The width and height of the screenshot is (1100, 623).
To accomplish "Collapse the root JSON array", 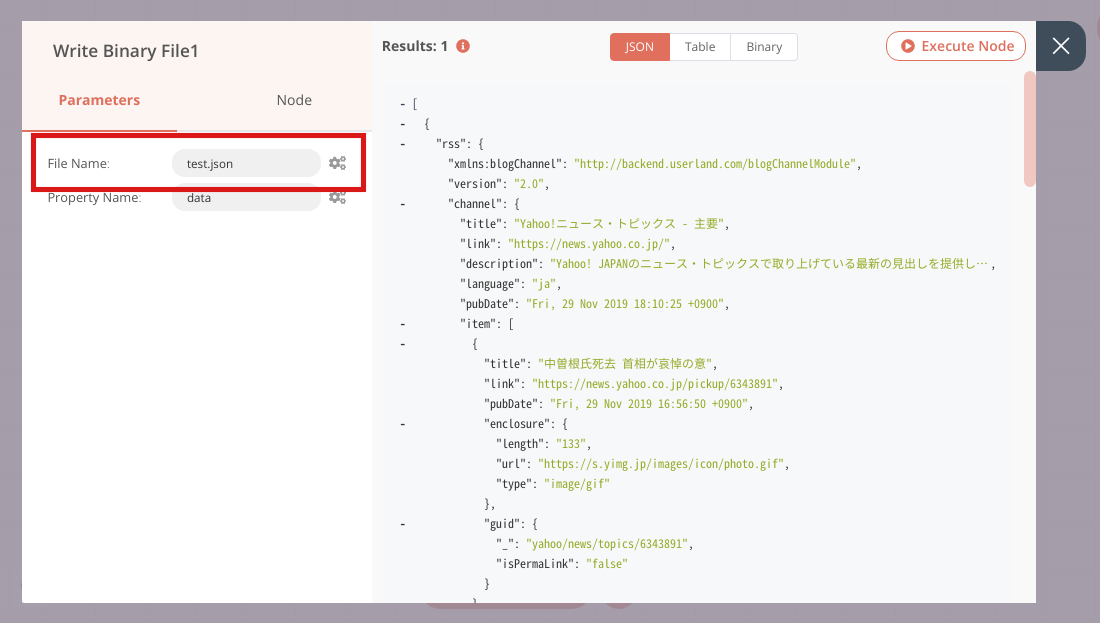I will (x=402, y=103).
